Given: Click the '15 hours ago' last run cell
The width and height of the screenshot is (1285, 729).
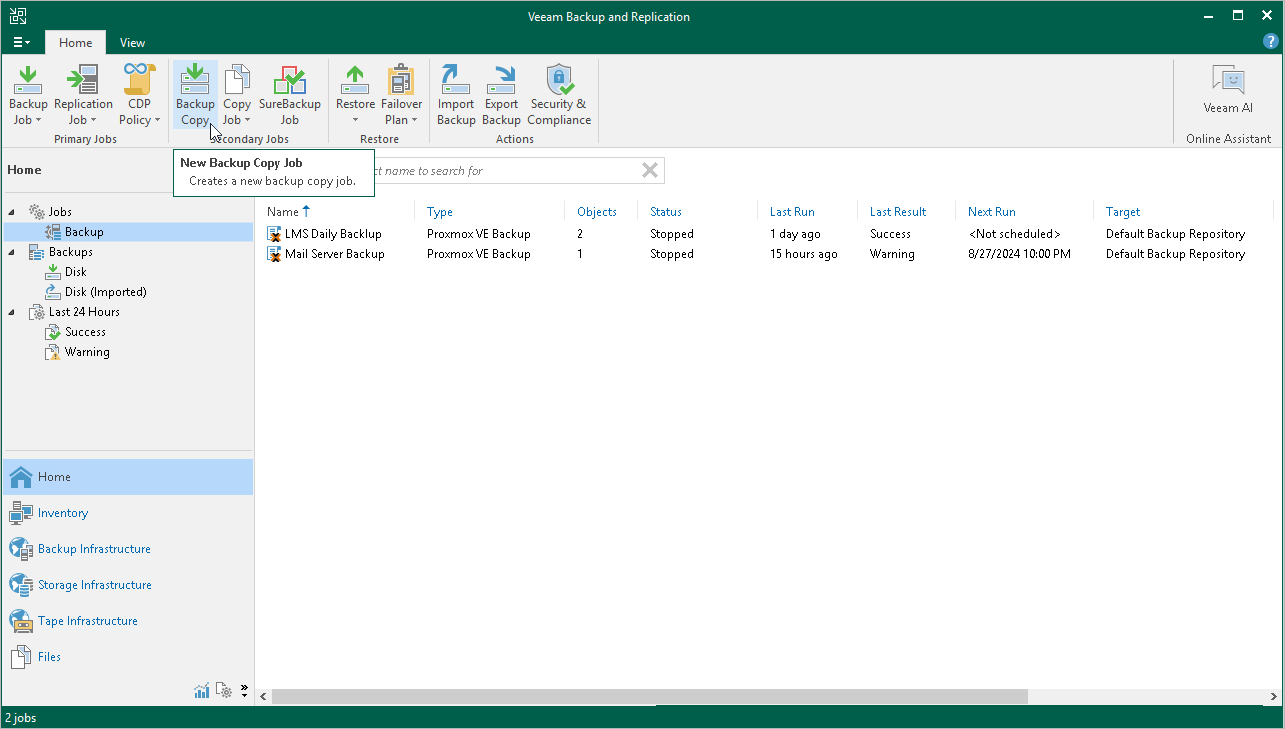Looking at the screenshot, I should coord(804,254).
